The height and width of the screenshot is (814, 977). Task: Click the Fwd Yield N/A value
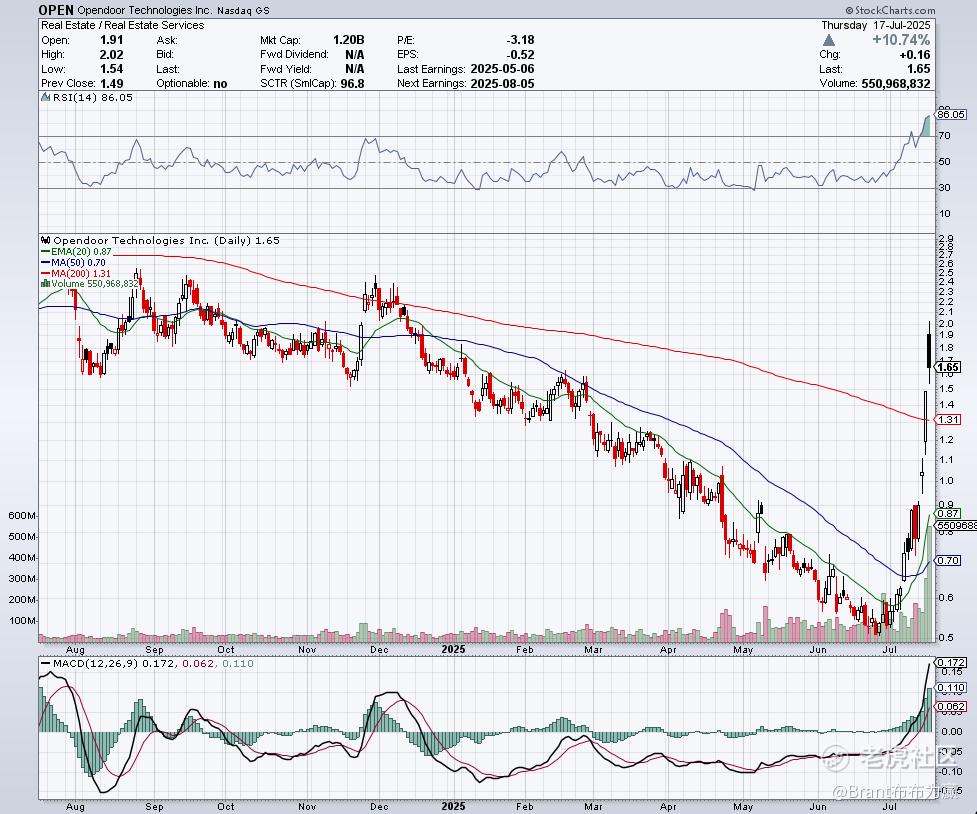pos(355,69)
